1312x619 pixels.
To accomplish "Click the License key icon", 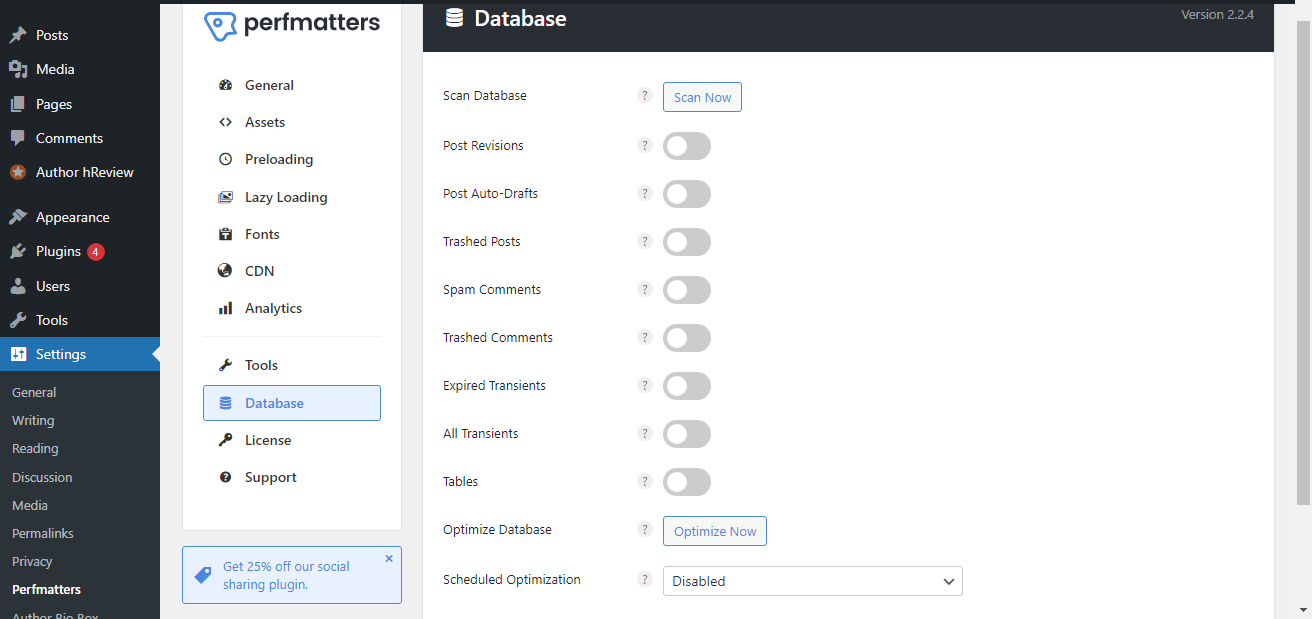I will [225, 441].
